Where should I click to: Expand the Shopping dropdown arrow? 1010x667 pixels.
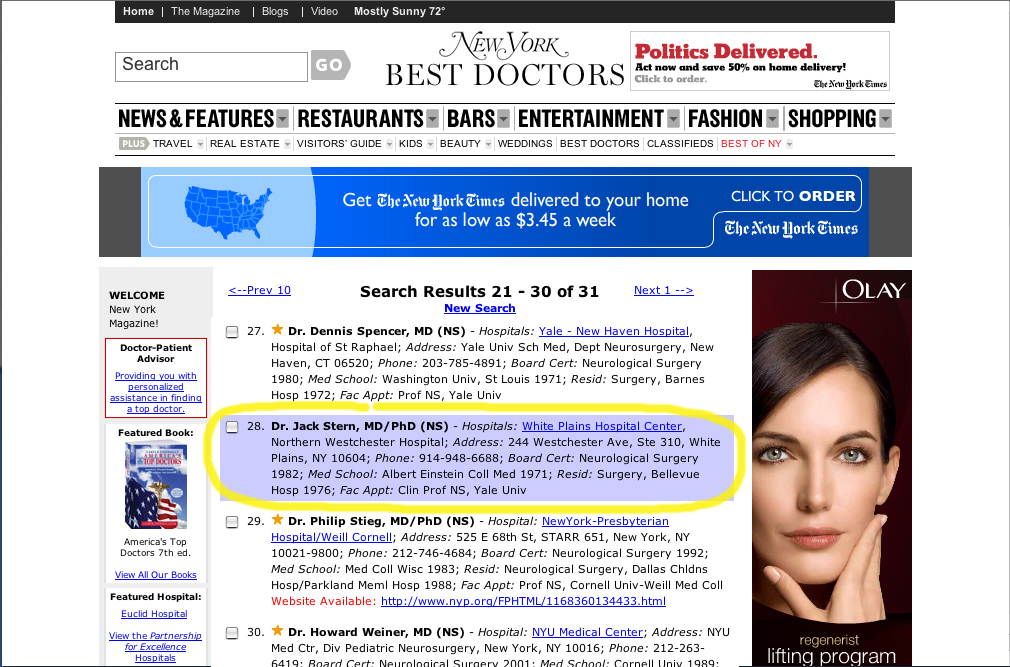[x=886, y=119]
